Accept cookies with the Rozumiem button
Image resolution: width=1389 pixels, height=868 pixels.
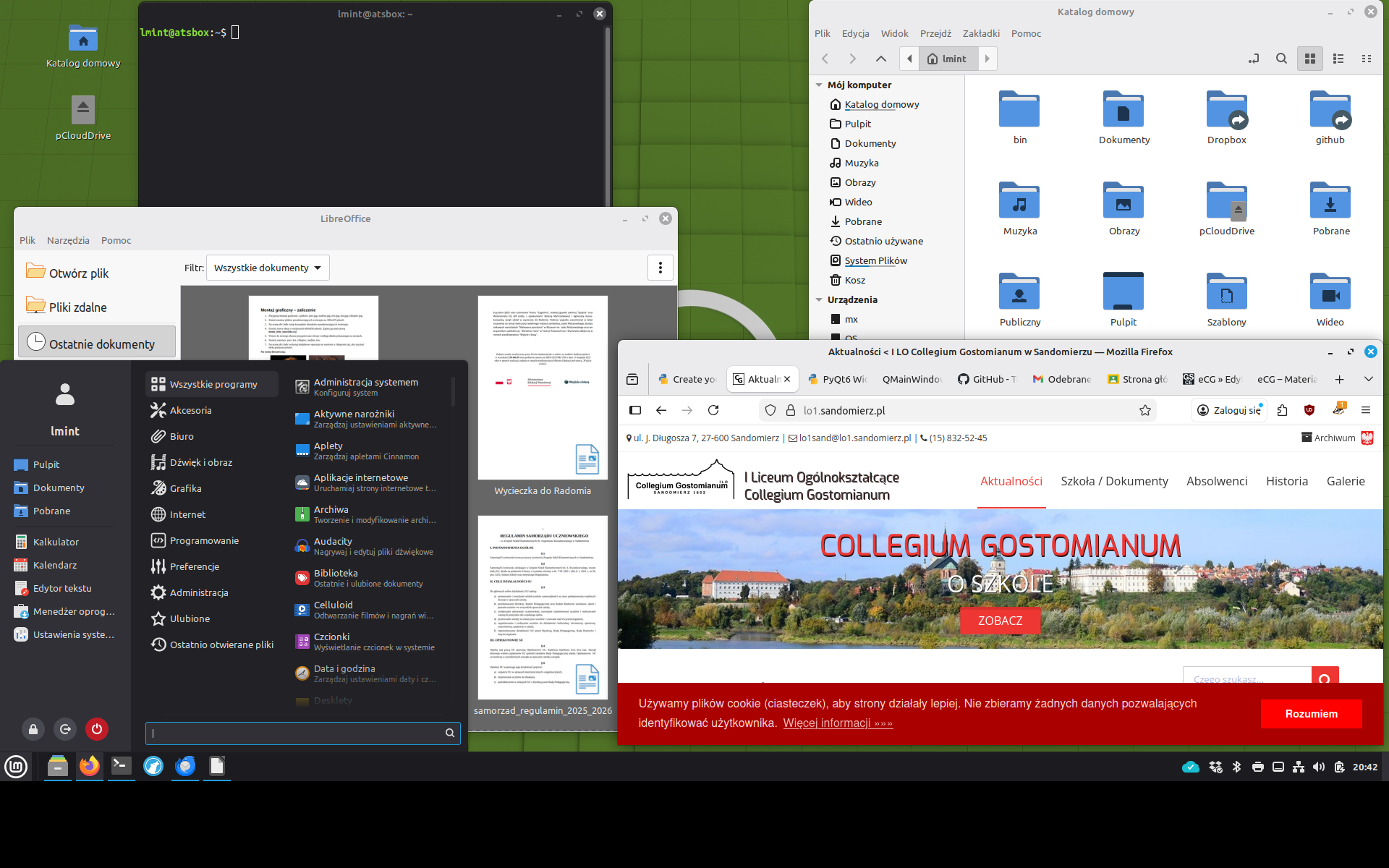[x=1311, y=714]
